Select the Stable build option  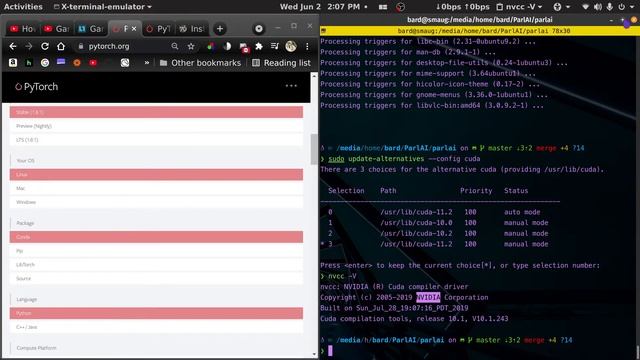pyautogui.click(x=156, y=112)
